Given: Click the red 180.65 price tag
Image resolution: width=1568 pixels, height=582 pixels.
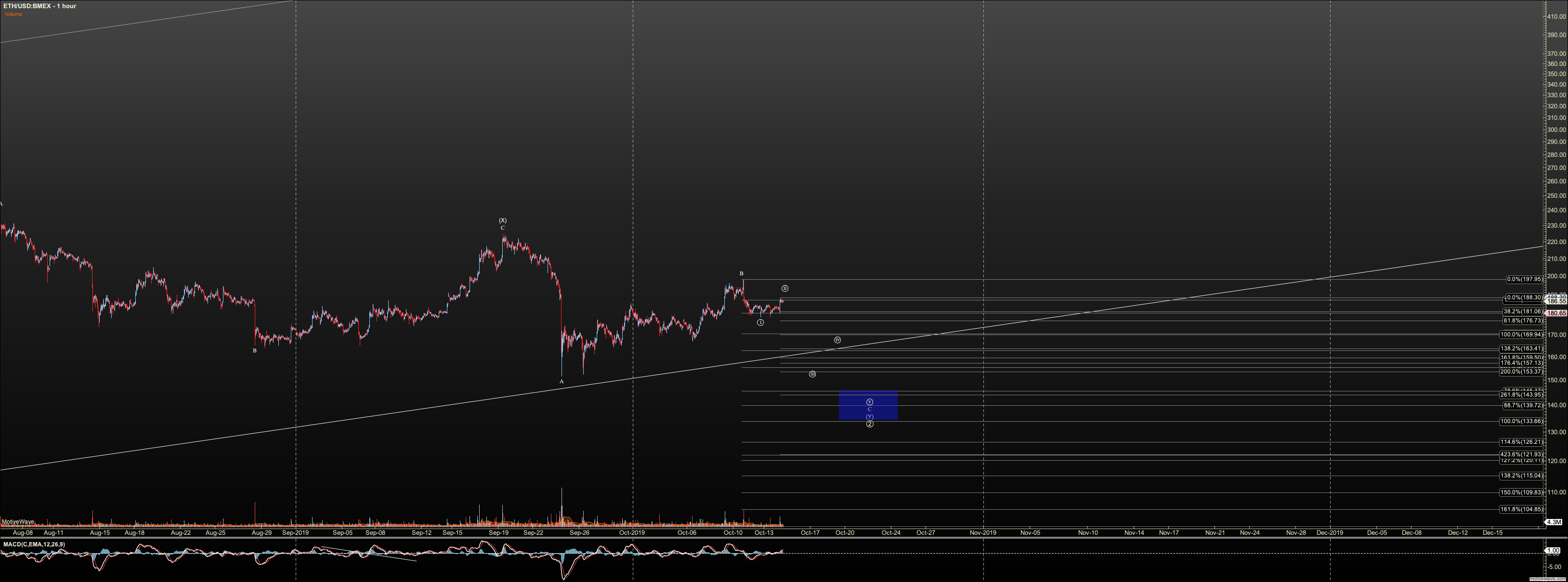Looking at the screenshot, I should click(x=1556, y=313).
